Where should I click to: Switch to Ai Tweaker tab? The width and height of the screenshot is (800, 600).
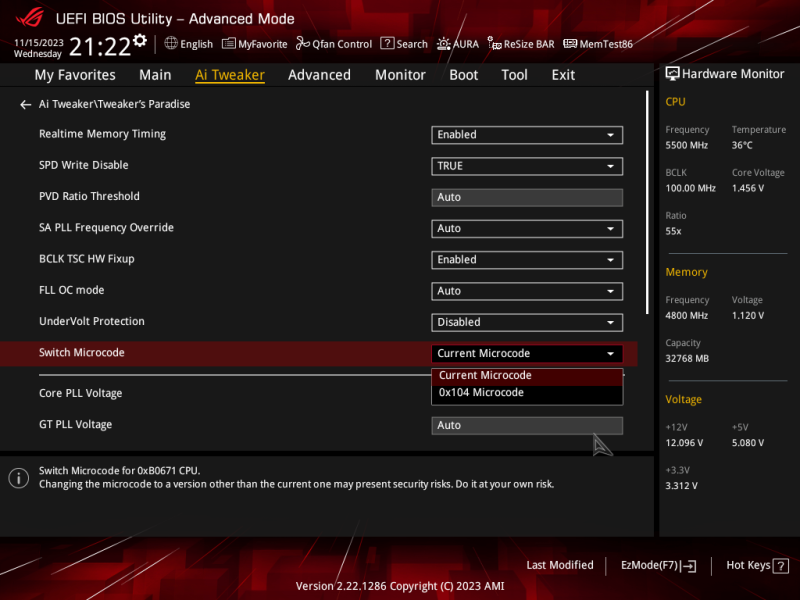[230, 75]
